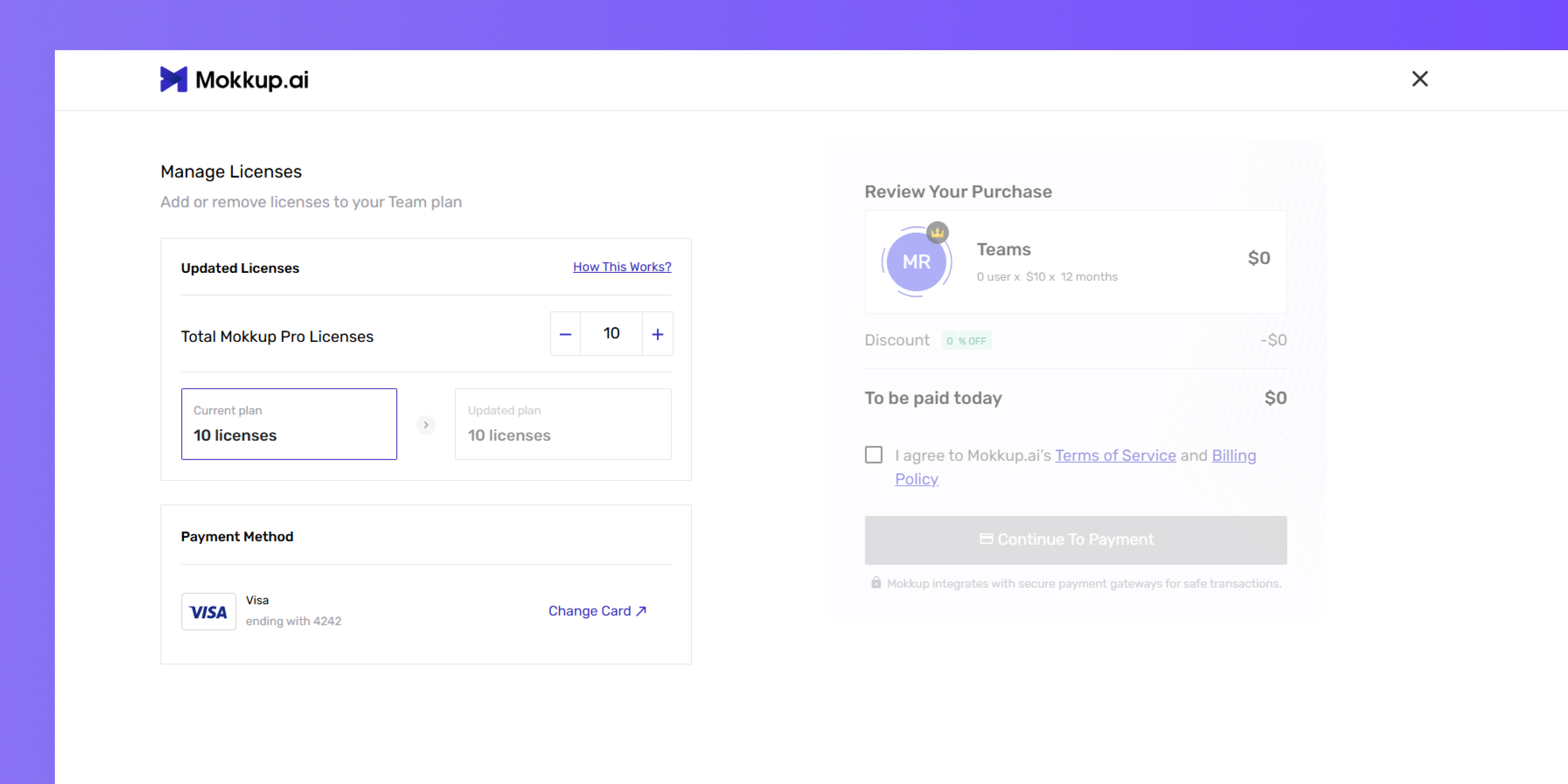This screenshot has width=1568, height=784.
Task: Open the How This Works link
Action: click(x=622, y=267)
